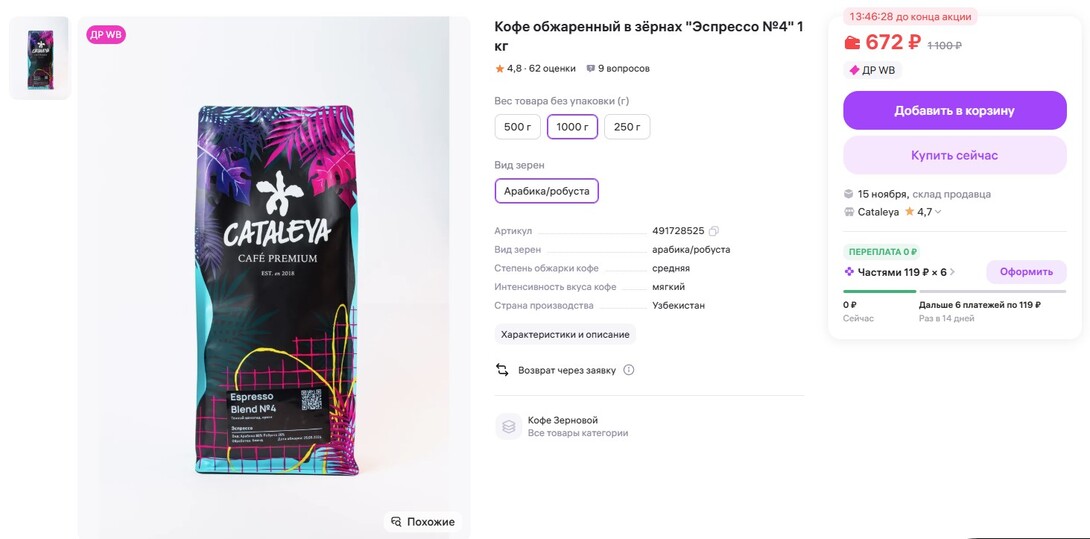Choose the Арабика/робуста bean type

pos(546,191)
